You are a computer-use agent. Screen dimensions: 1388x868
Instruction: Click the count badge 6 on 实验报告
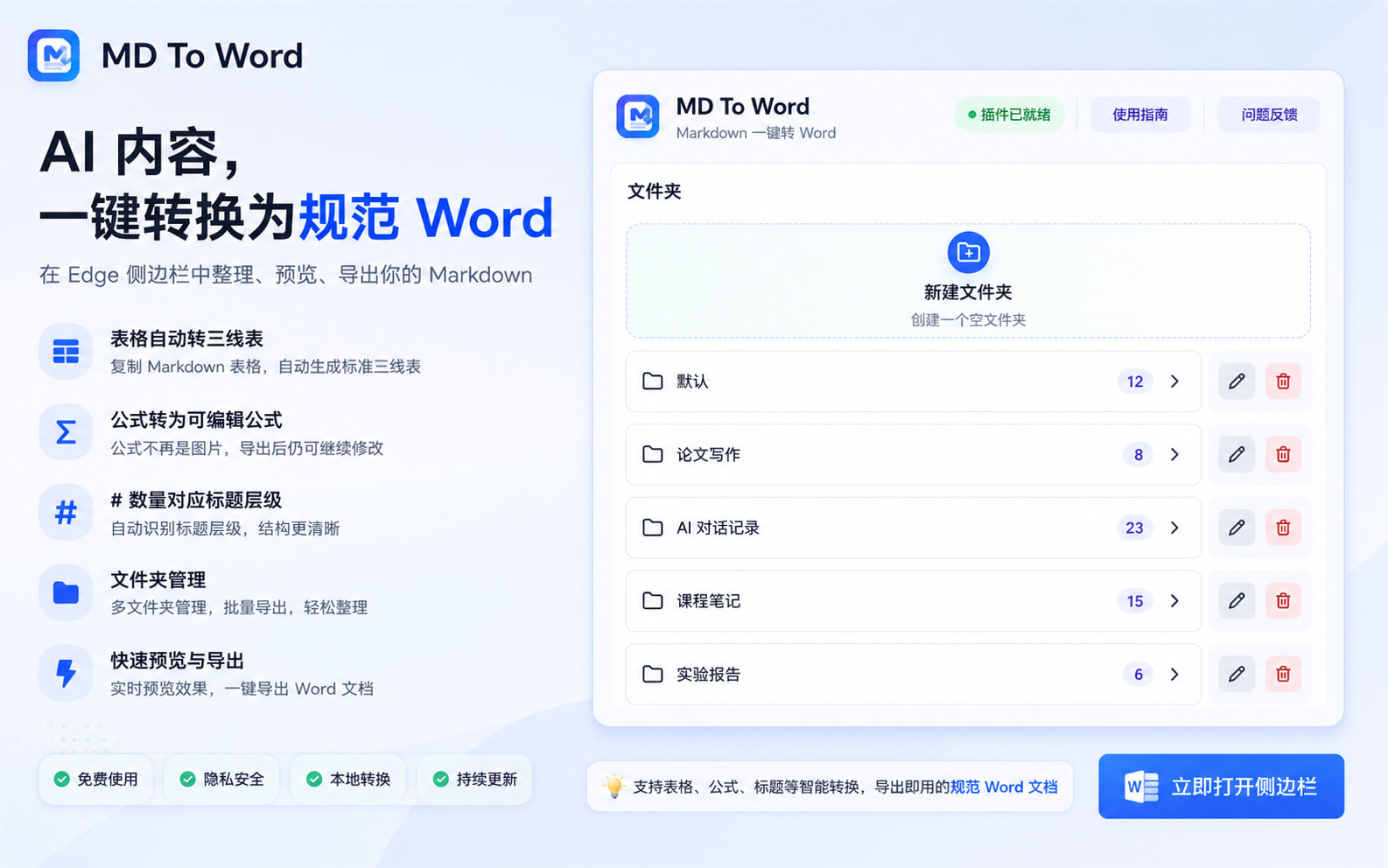point(1138,674)
